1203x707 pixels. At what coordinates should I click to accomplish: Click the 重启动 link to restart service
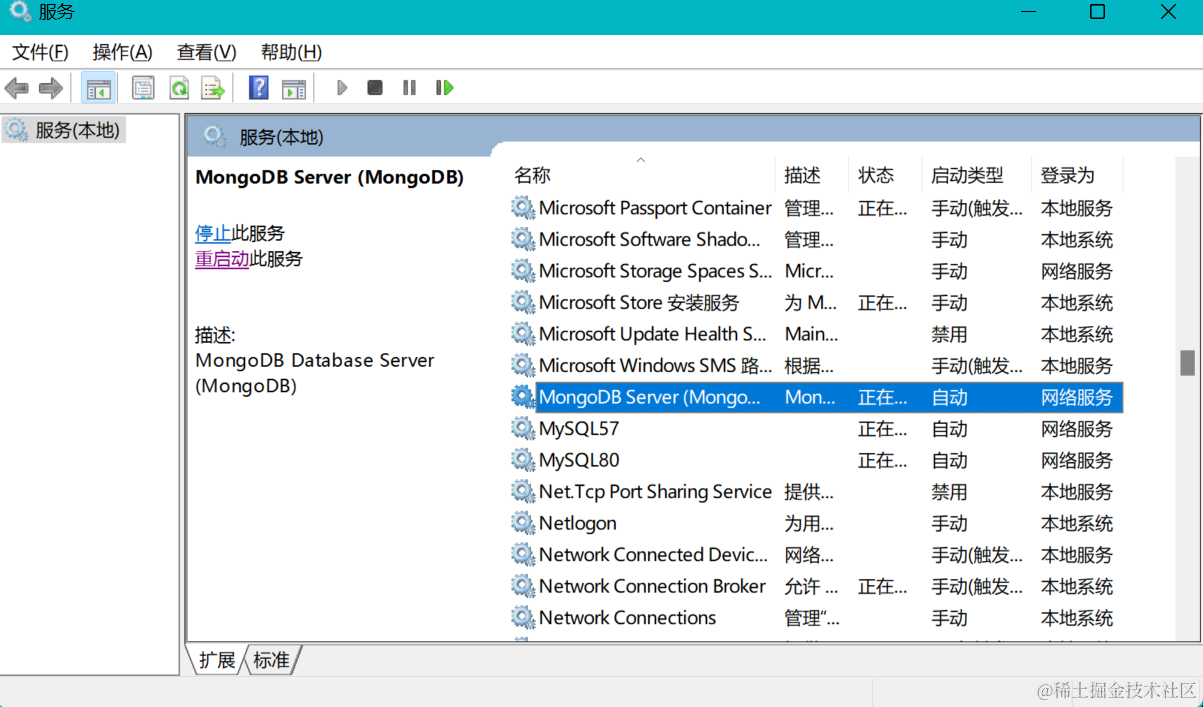[222, 259]
